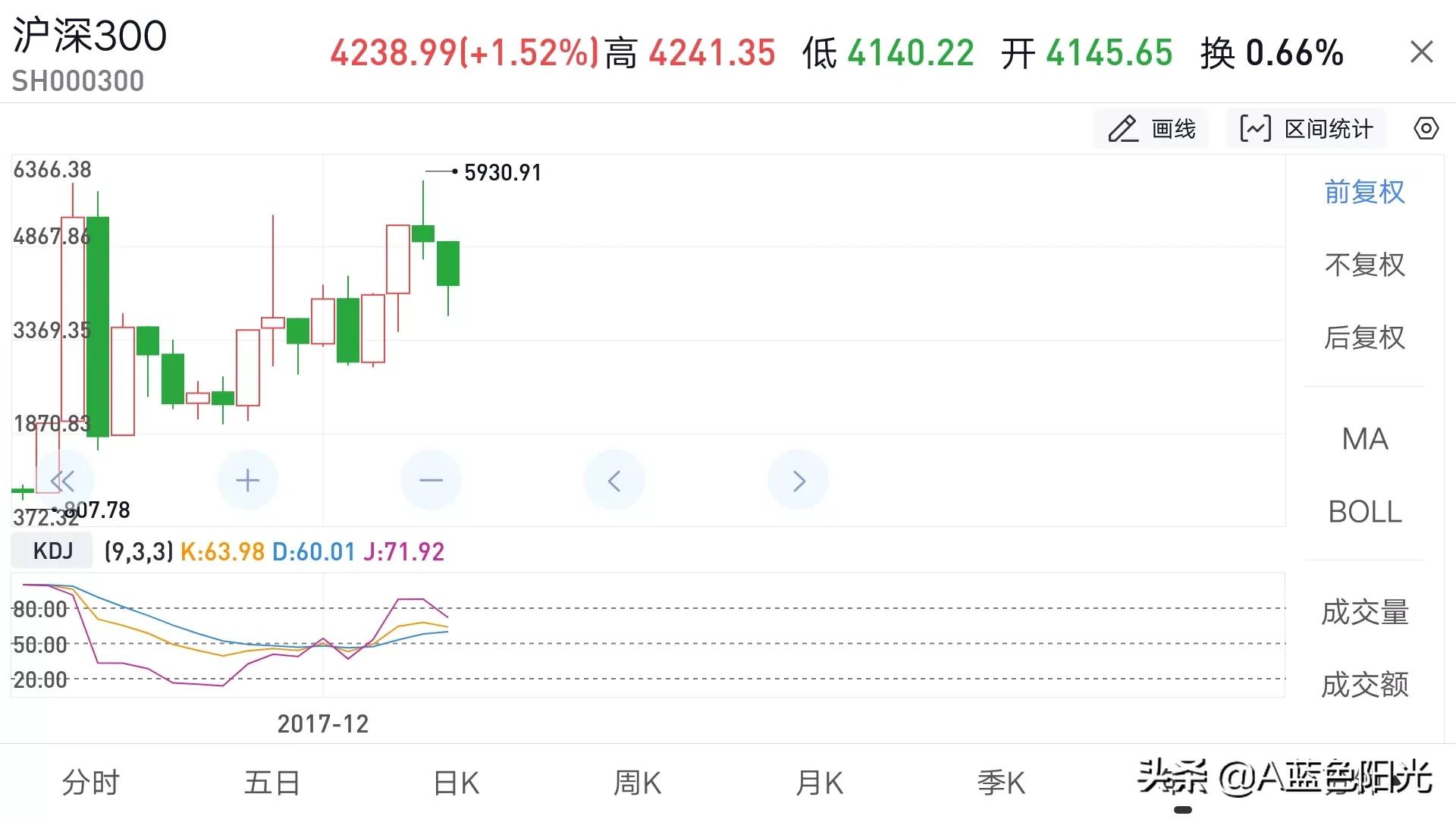Select the 画线 drawing tool

1151,127
